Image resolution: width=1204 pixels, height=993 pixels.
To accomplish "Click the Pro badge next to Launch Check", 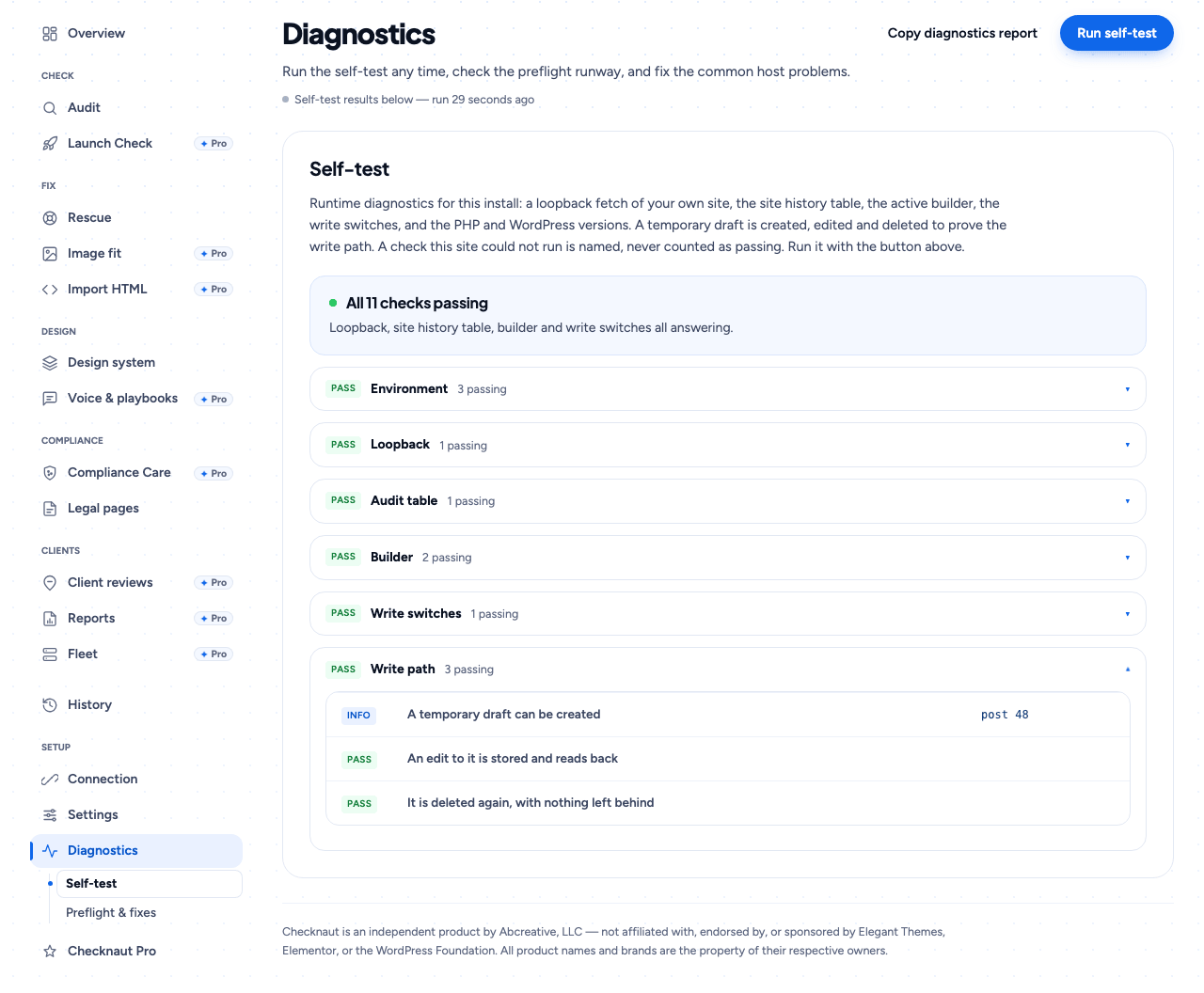I will pyautogui.click(x=214, y=144).
